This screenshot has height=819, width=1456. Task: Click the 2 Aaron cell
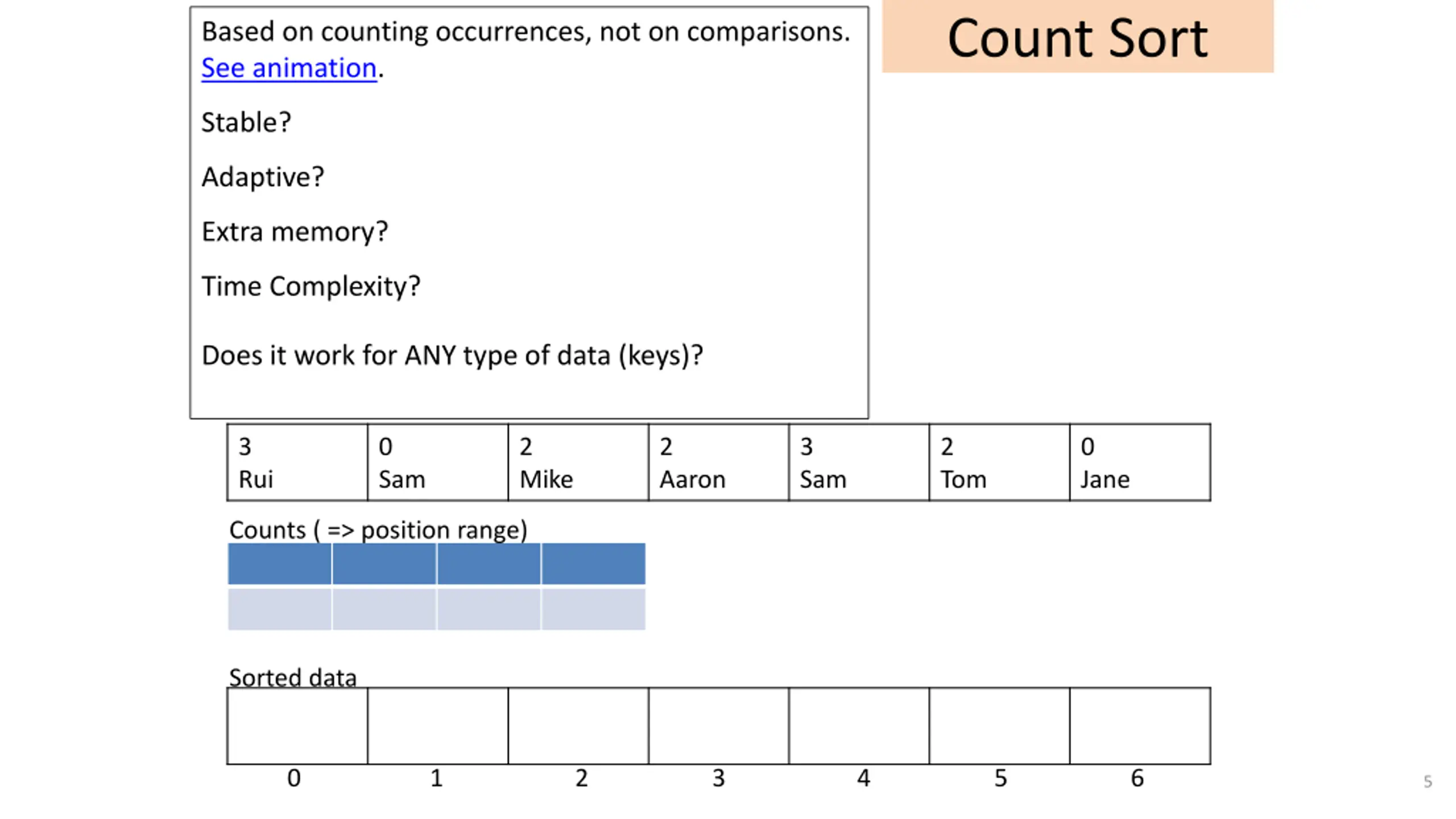pyautogui.click(x=719, y=462)
